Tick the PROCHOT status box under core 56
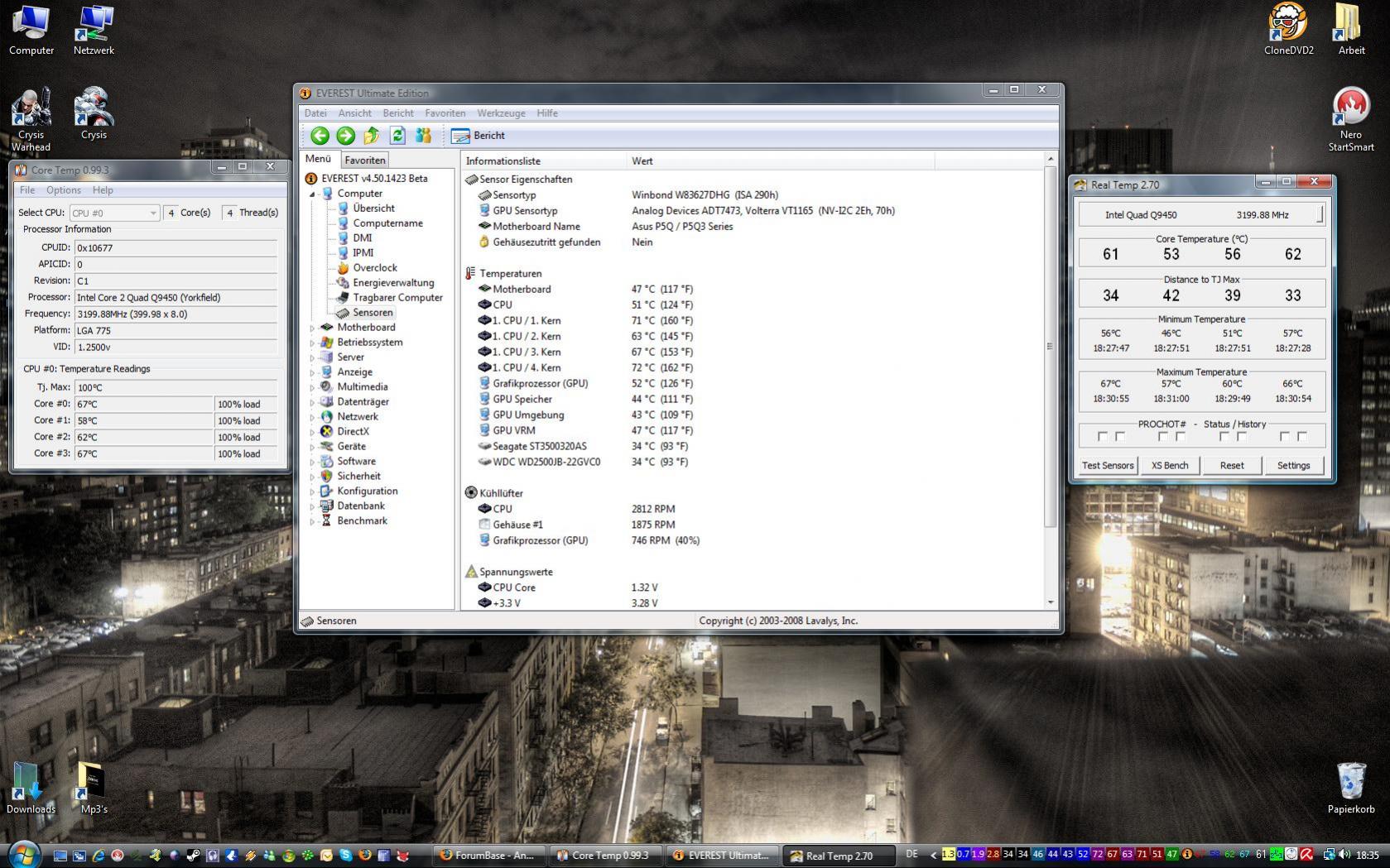 1224,437
